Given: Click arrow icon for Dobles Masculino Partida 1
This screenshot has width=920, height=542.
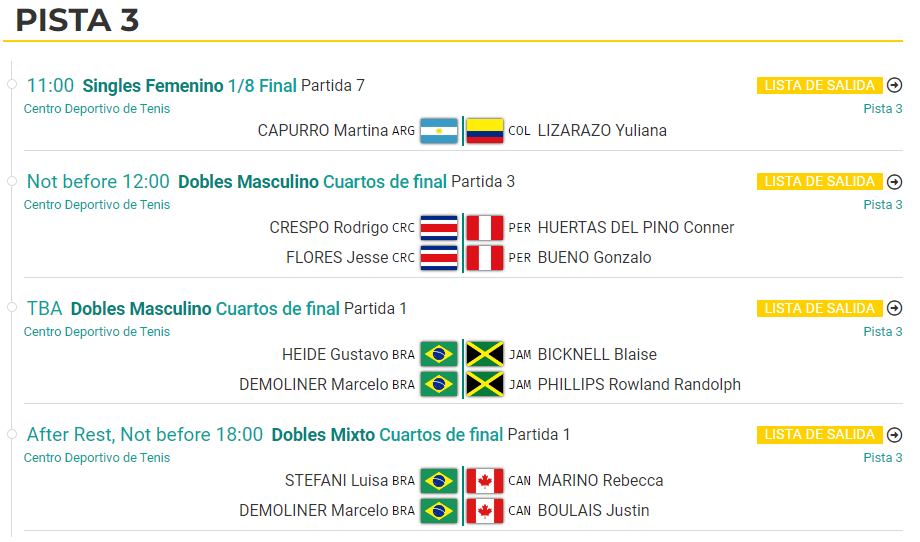Looking at the screenshot, I should tap(894, 309).
